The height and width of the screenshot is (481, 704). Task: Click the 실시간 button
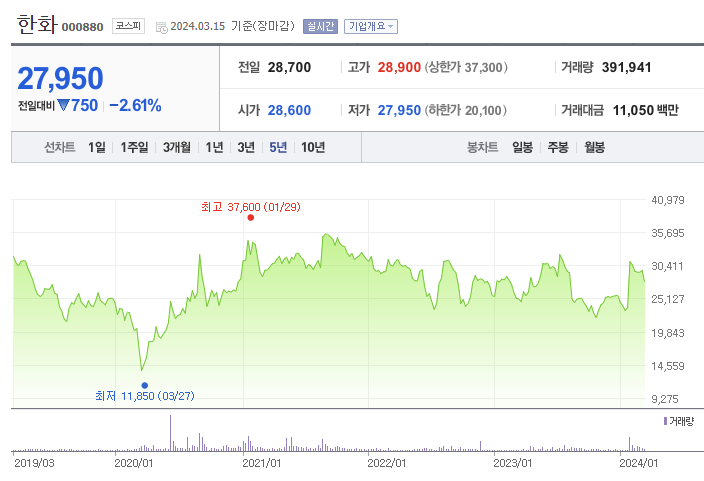[320, 26]
